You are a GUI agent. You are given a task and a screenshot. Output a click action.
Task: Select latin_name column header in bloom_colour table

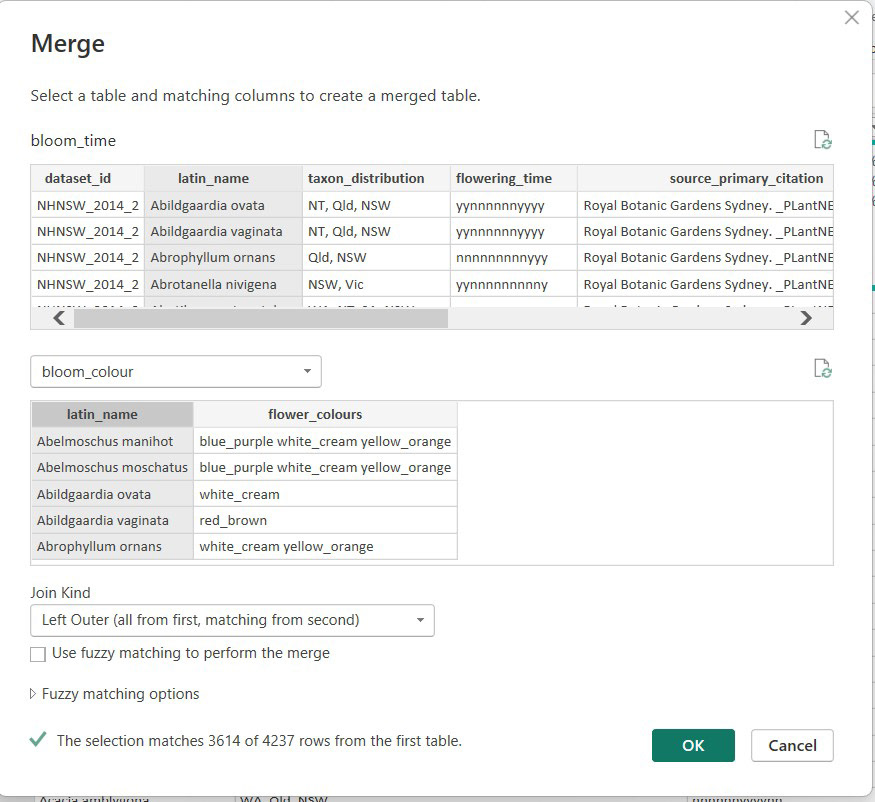tap(112, 415)
